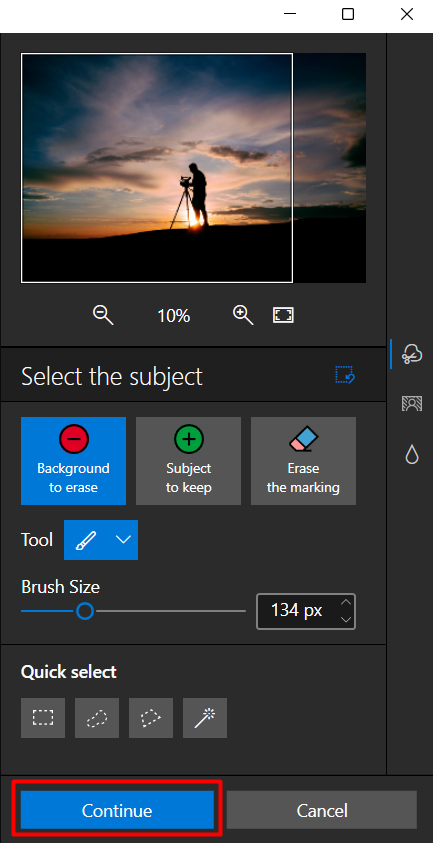Open the cutout scissors panel in sidebar
This screenshot has width=433, height=843.
click(411, 354)
